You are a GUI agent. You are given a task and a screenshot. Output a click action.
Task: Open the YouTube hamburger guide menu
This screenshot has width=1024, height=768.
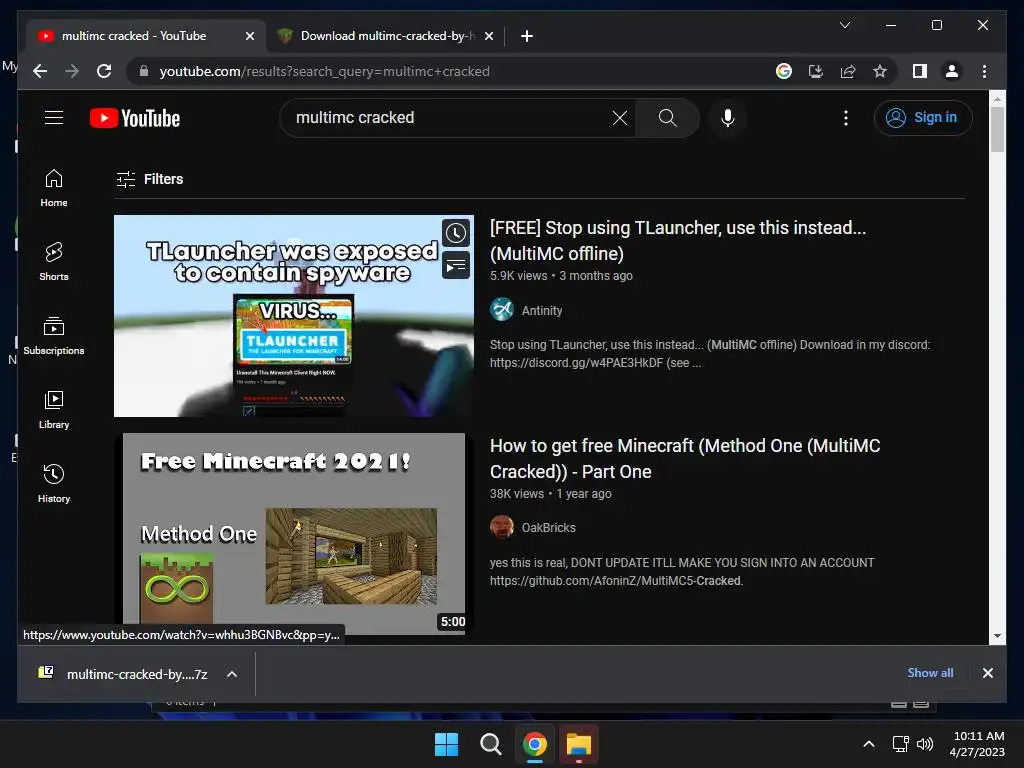[x=54, y=118]
